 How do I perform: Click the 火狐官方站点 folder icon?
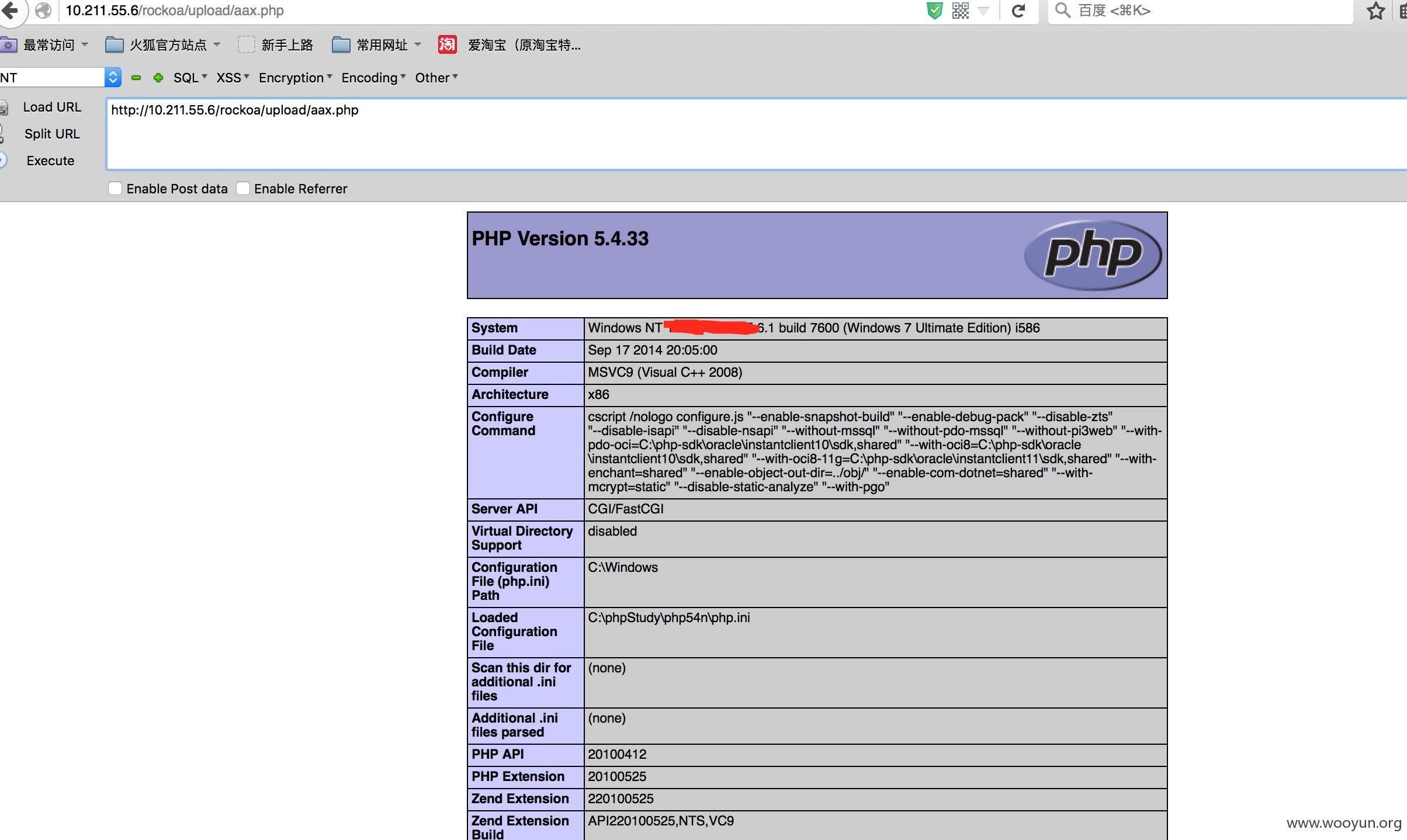pyautogui.click(x=114, y=45)
